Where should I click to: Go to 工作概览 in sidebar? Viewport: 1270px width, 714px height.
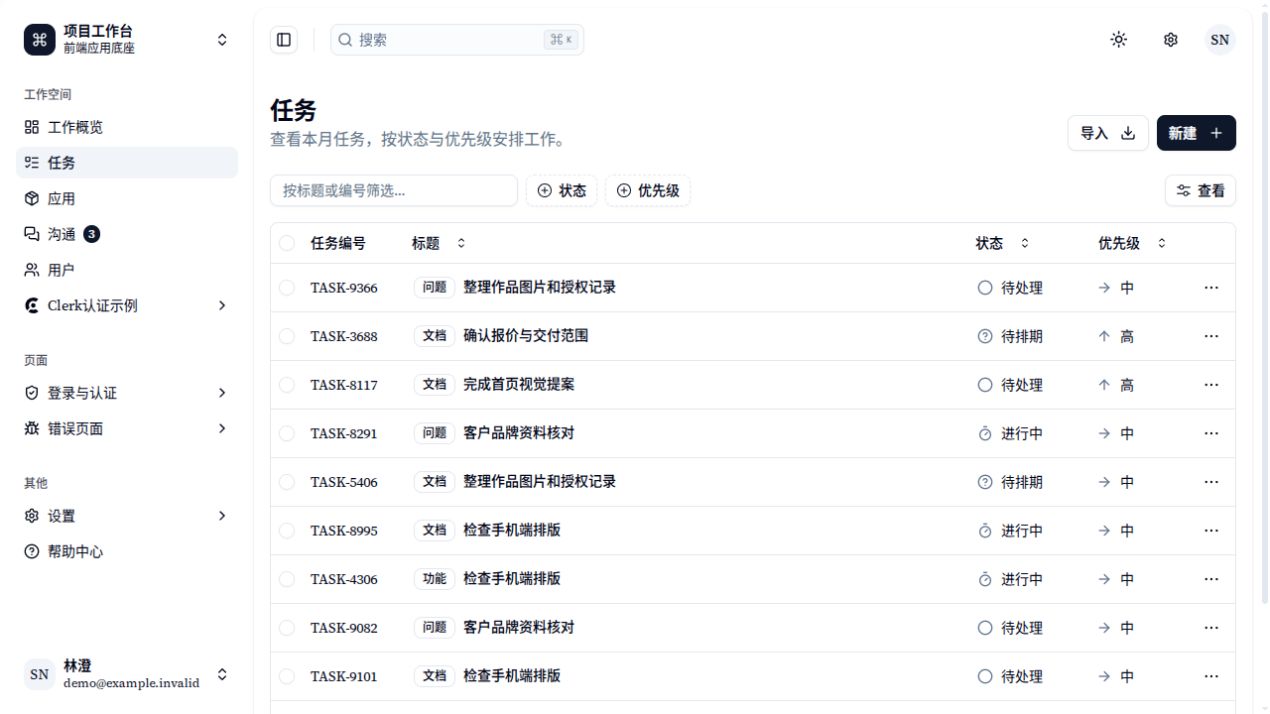127,127
